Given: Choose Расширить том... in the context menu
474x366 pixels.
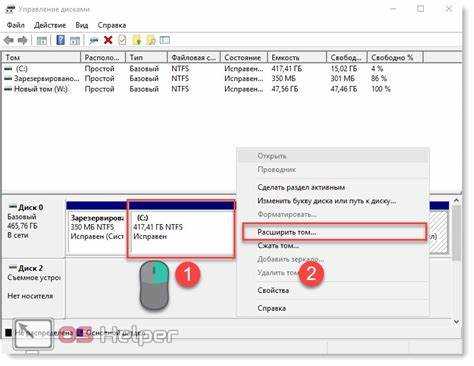Looking at the screenshot, I should [334, 232].
